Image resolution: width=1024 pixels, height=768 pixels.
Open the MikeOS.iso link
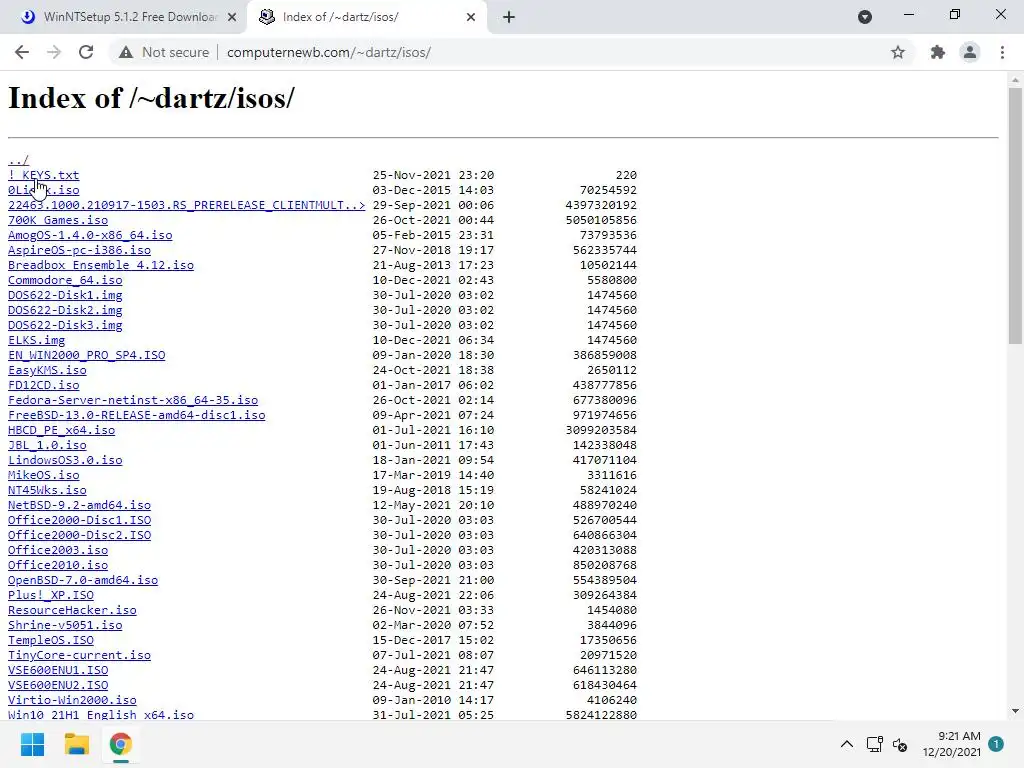click(x=44, y=475)
